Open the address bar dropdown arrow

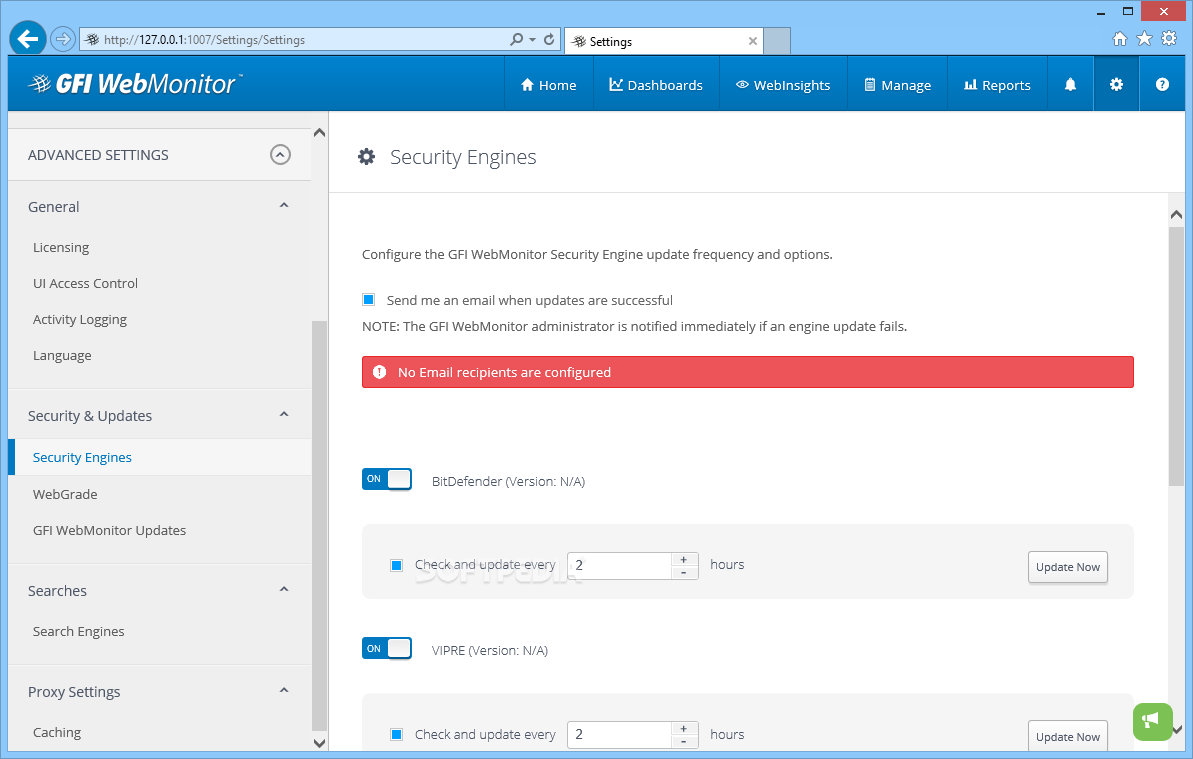click(x=533, y=40)
